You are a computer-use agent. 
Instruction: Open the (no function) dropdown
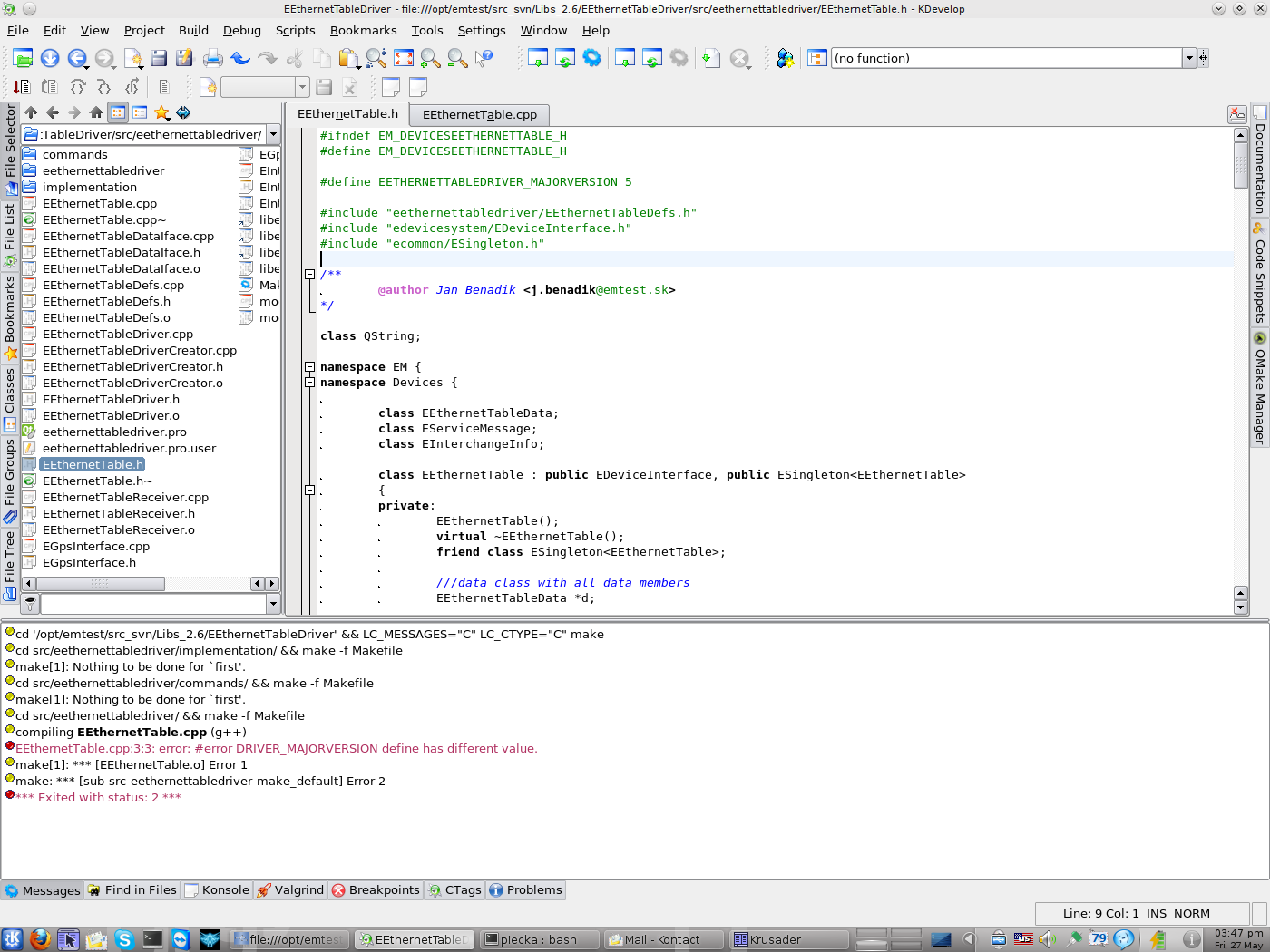[x=1188, y=58]
